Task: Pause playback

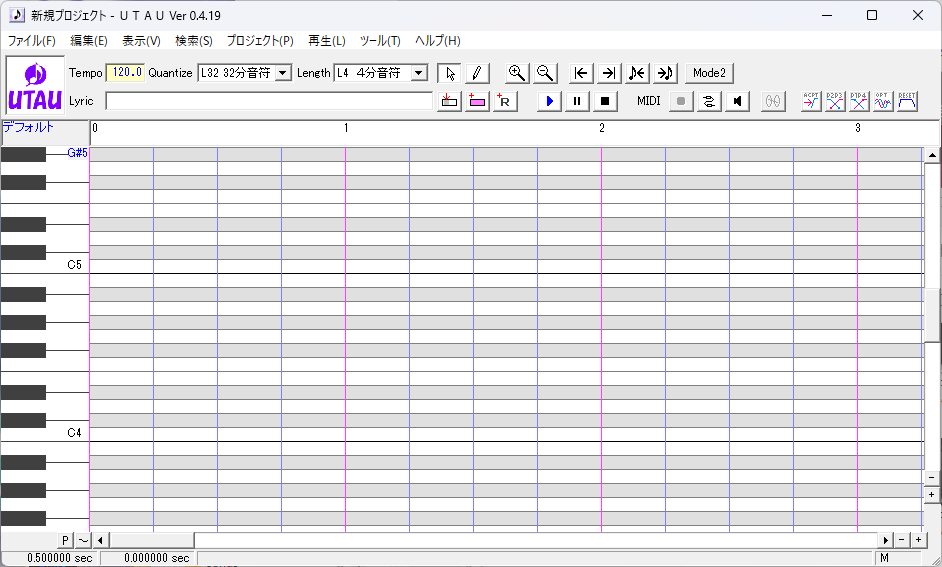Action: click(577, 101)
